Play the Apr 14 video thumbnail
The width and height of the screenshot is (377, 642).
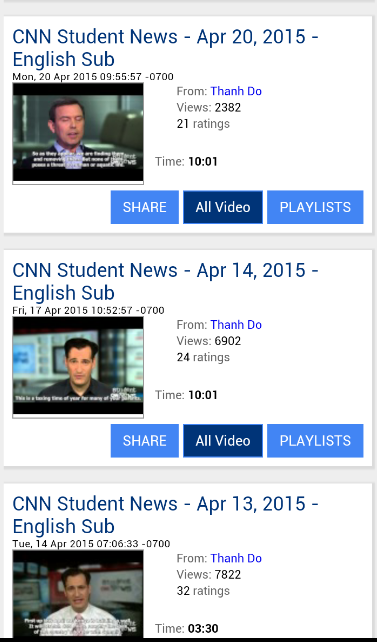[78, 367]
